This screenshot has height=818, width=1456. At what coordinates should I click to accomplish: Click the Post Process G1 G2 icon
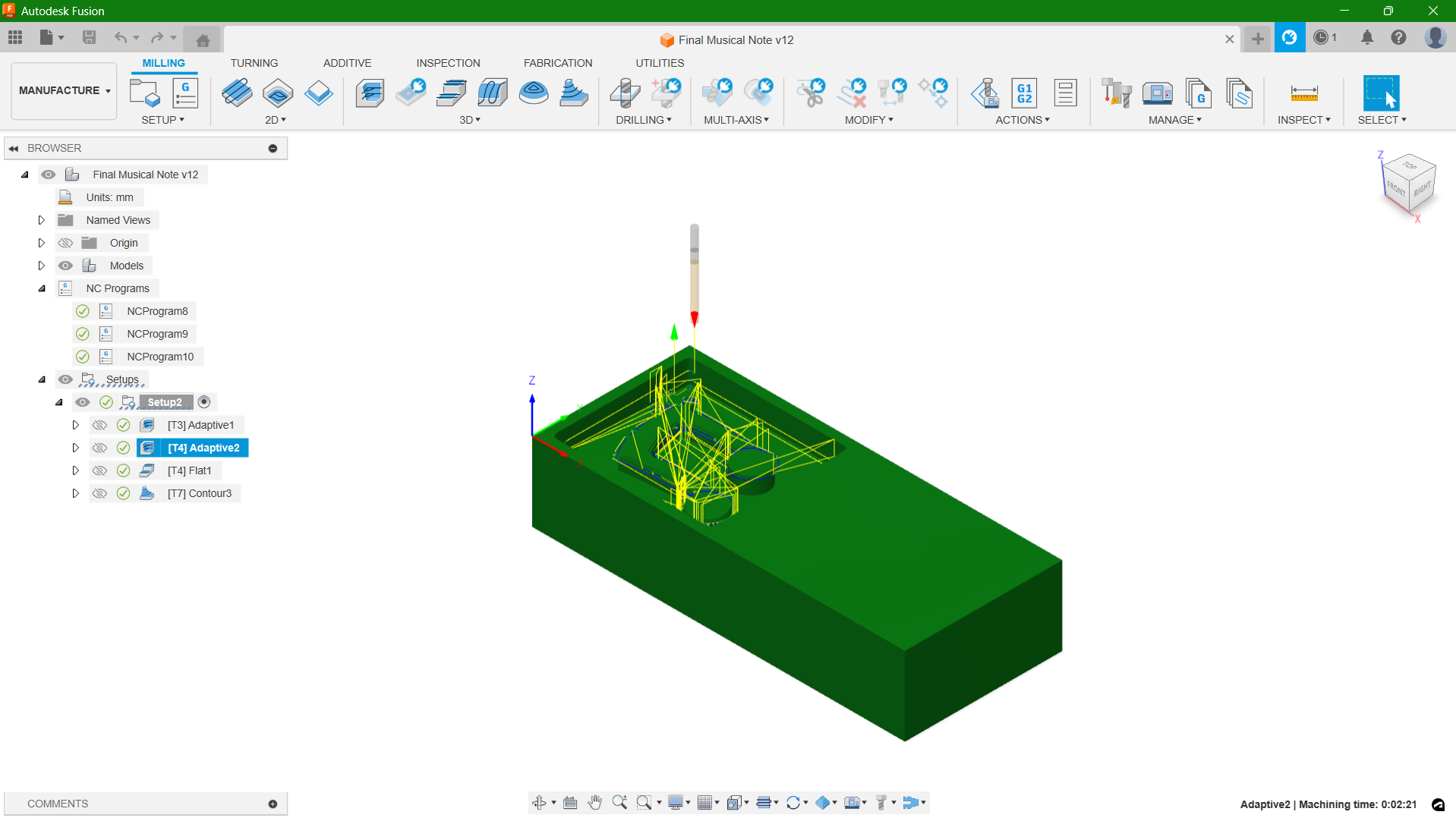pos(1024,93)
